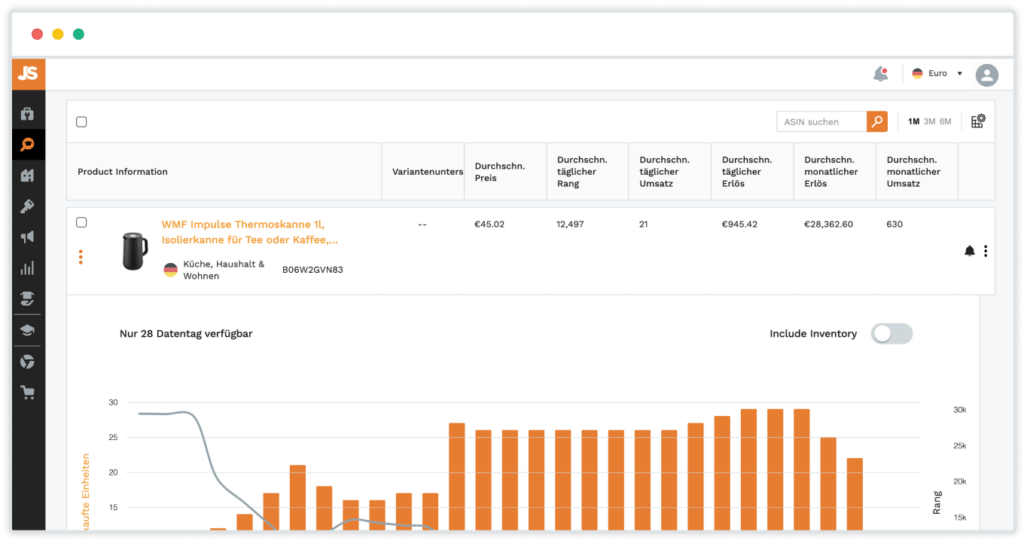Open the shopping cart sidebar icon
Screen dimensions: 1024x541
(27, 392)
